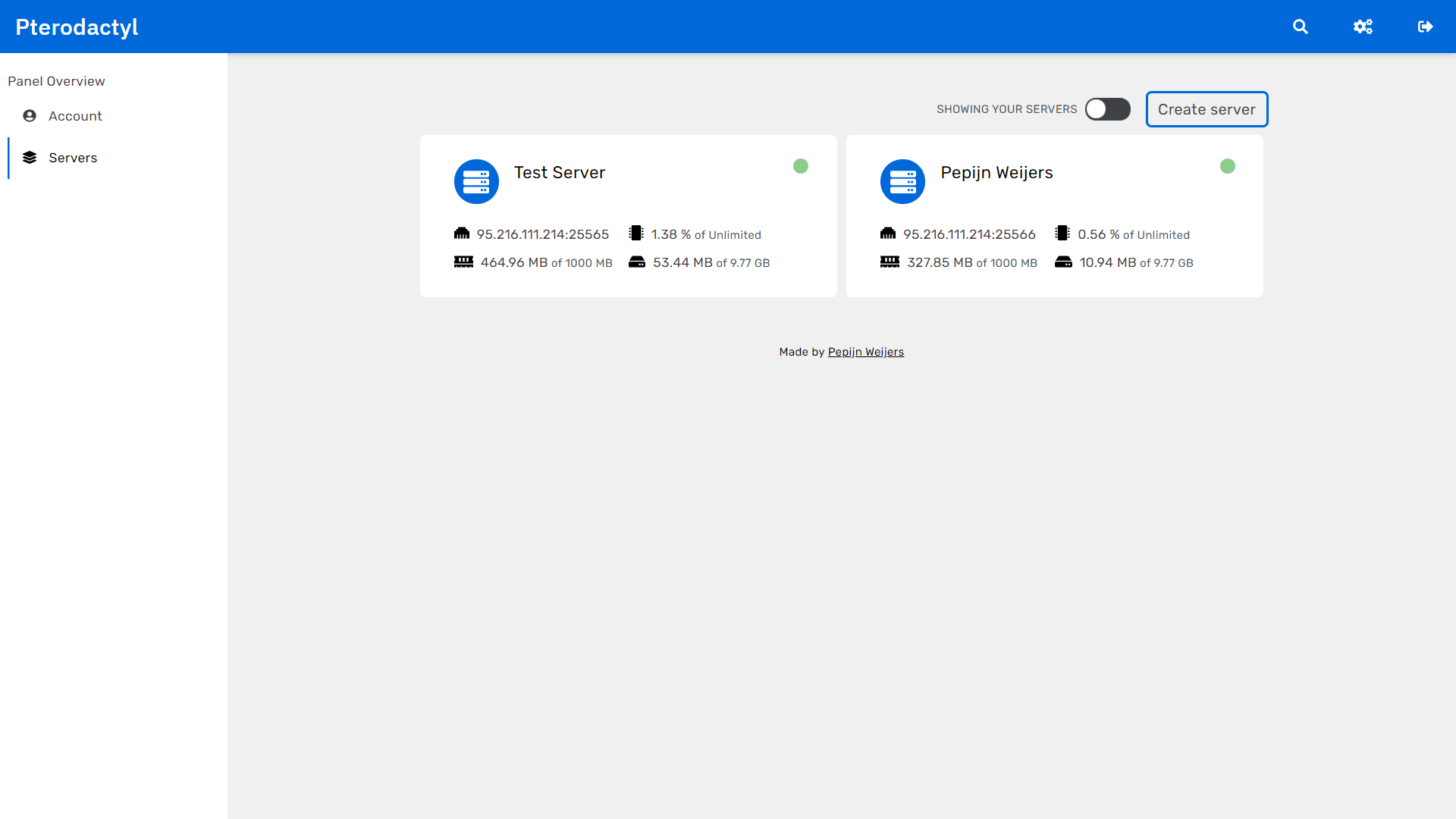Open the Test Server card title

point(560,173)
